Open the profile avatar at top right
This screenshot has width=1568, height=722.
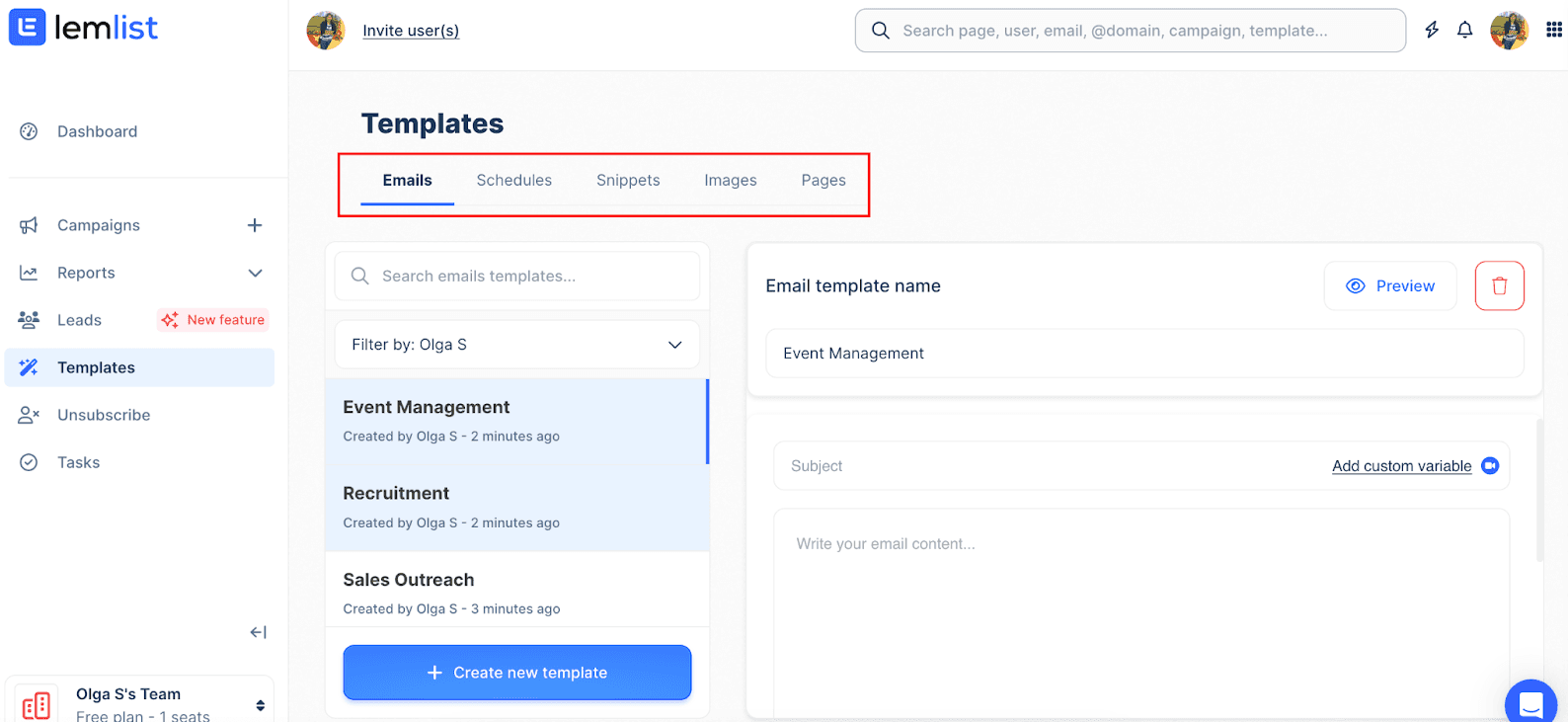click(1509, 31)
